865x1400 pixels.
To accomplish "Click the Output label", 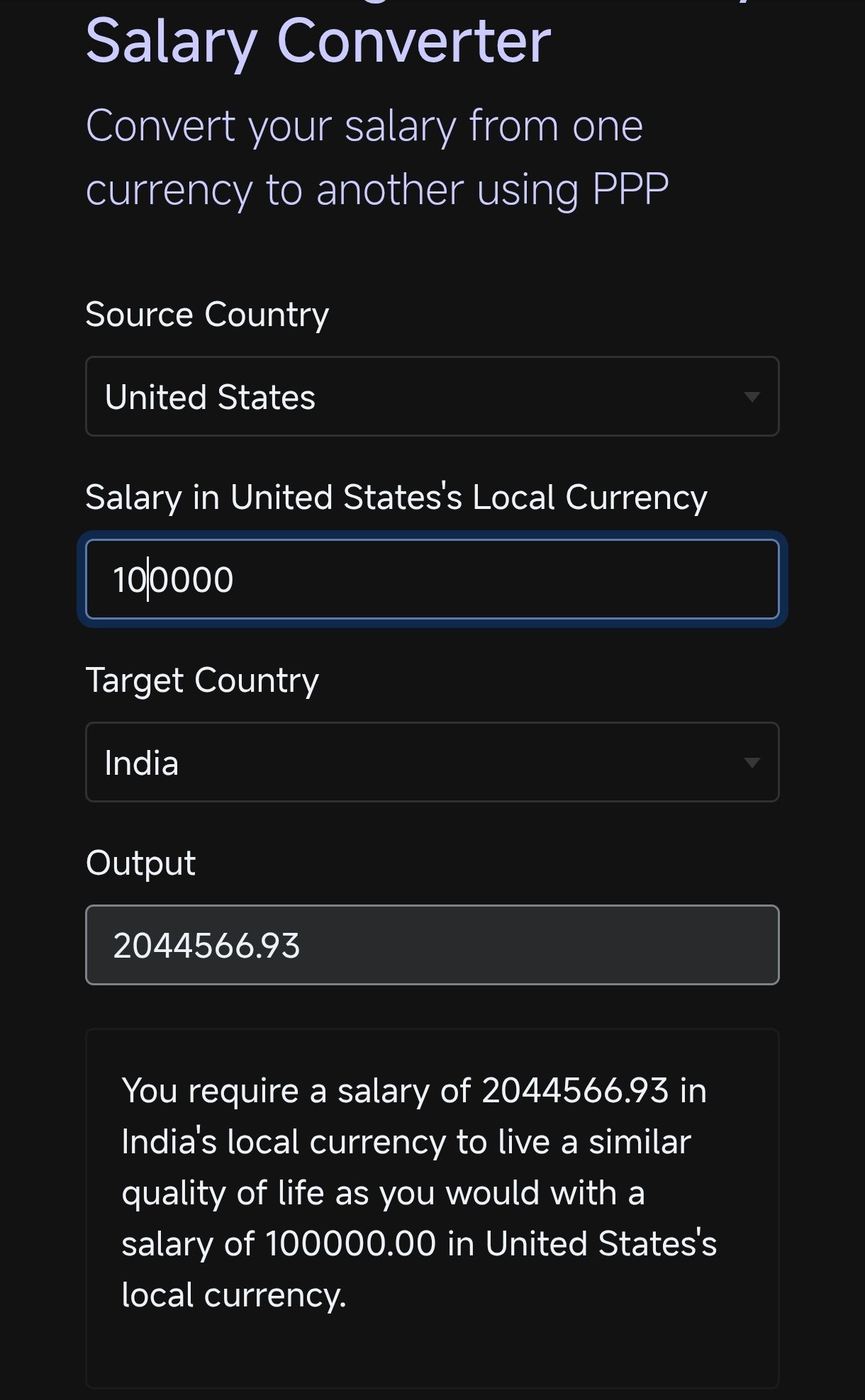I will click(140, 863).
